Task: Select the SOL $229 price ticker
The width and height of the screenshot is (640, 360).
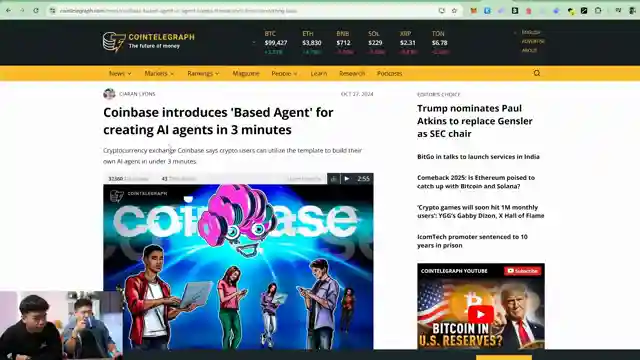Action: 375,42
